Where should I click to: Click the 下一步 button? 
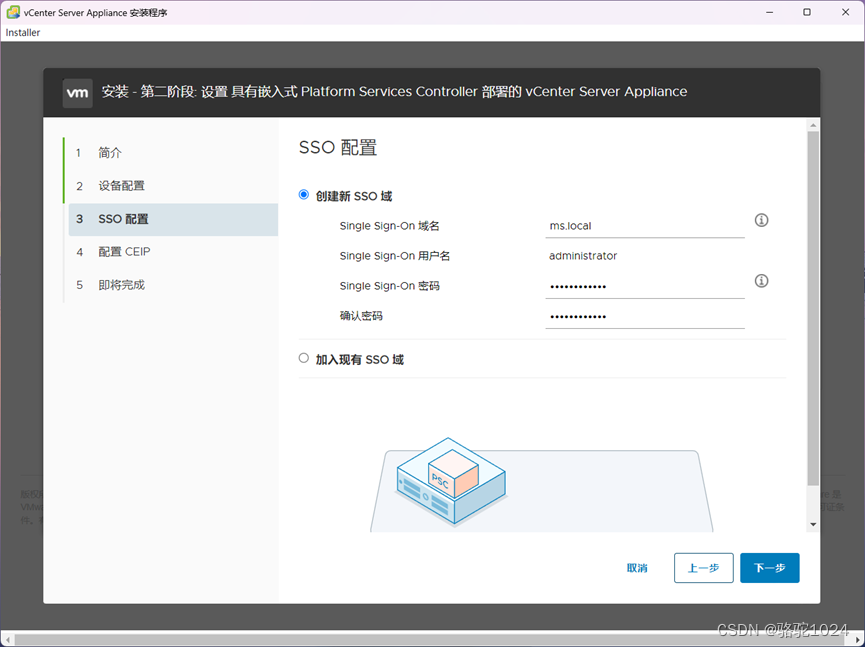(770, 568)
